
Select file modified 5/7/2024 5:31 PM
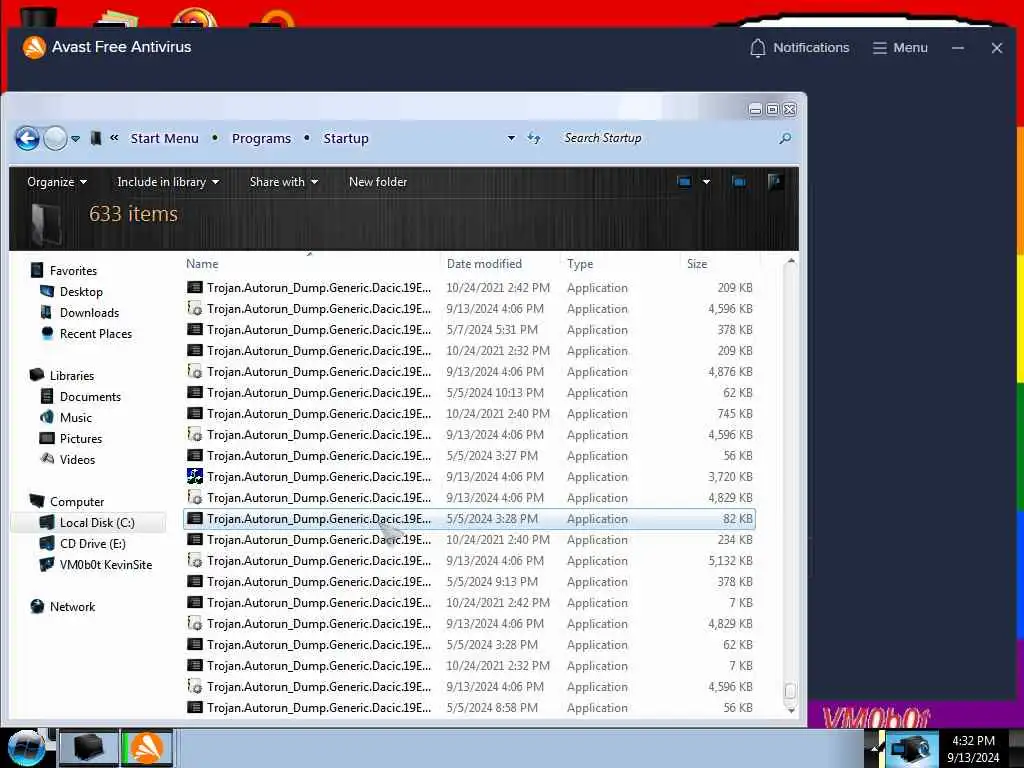(x=470, y=329)
